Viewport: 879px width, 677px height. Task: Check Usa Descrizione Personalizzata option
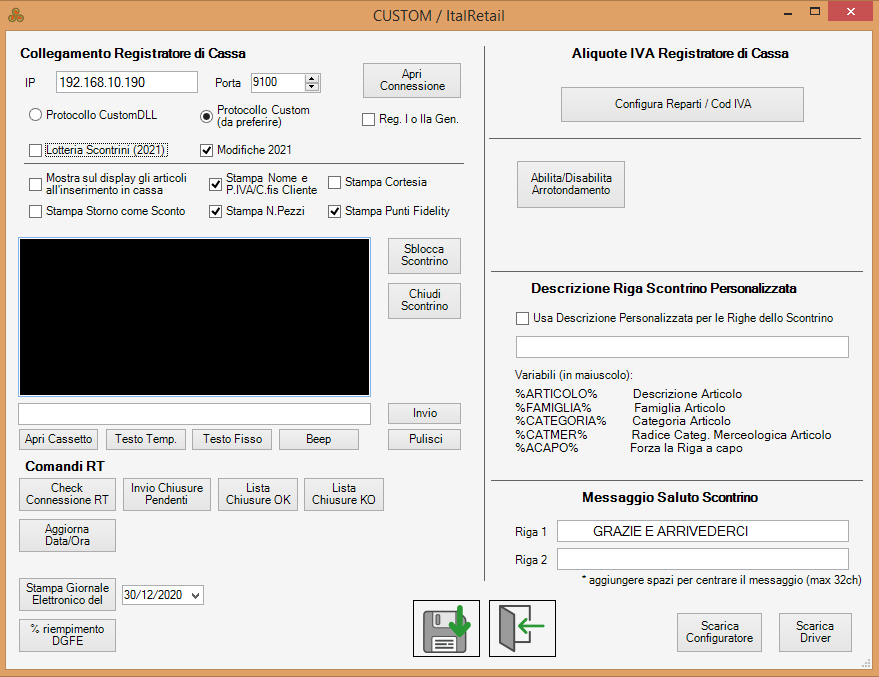(523, 319)
